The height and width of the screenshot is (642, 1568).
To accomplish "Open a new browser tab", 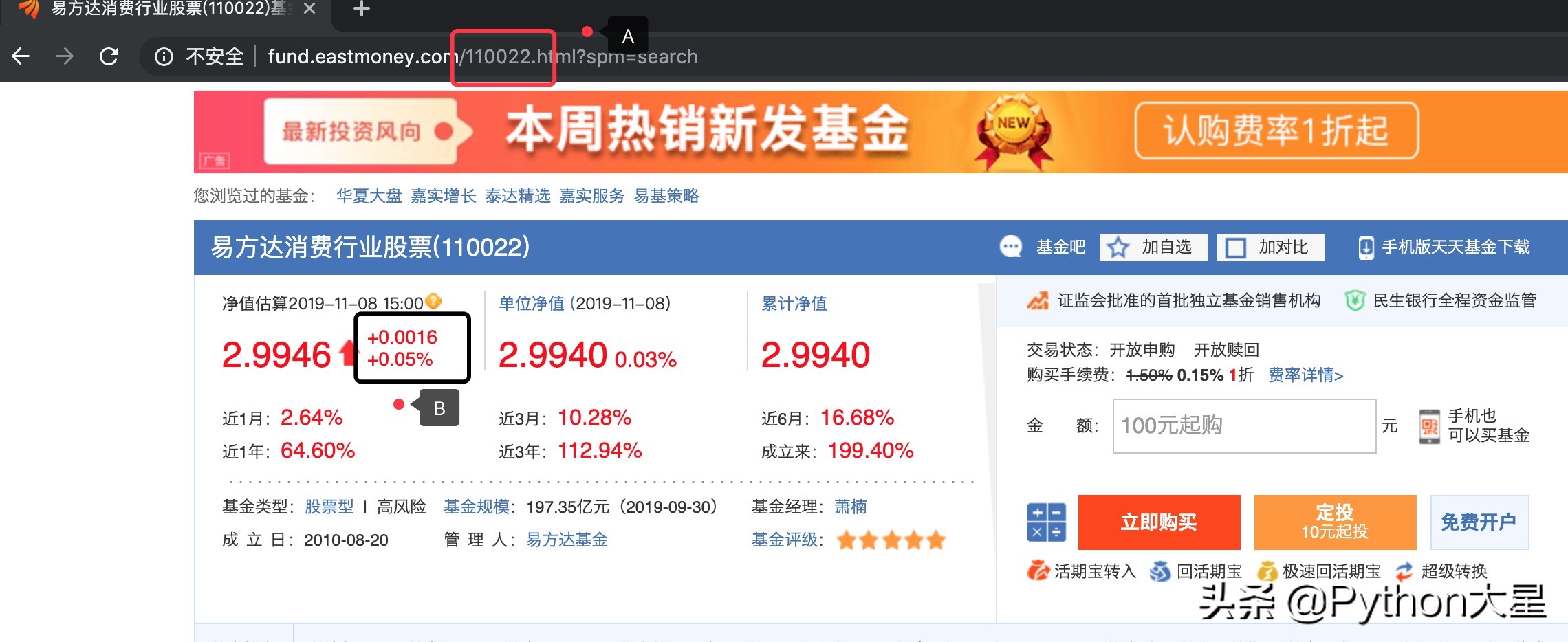I will pyautogui.click(x=360, y=9).
